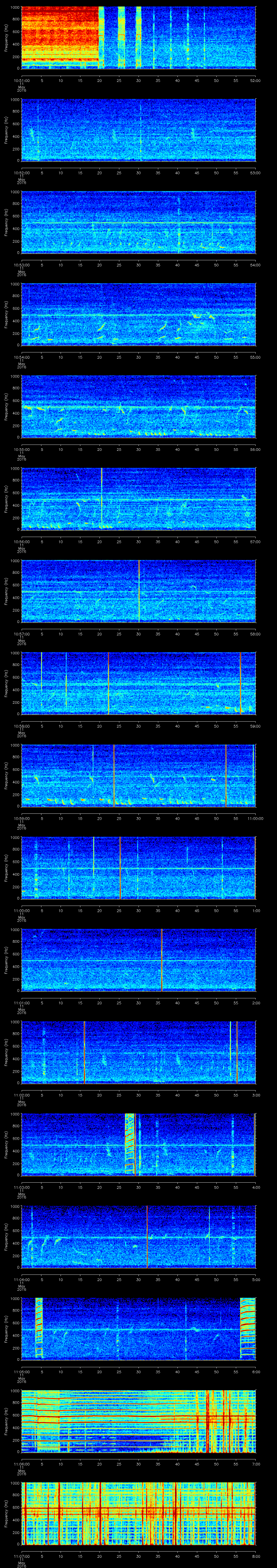This screenshot has width=277, height=1568.
Task: Select the spectrogram panel starting at 10:58:00
Action: pos(138,683)
